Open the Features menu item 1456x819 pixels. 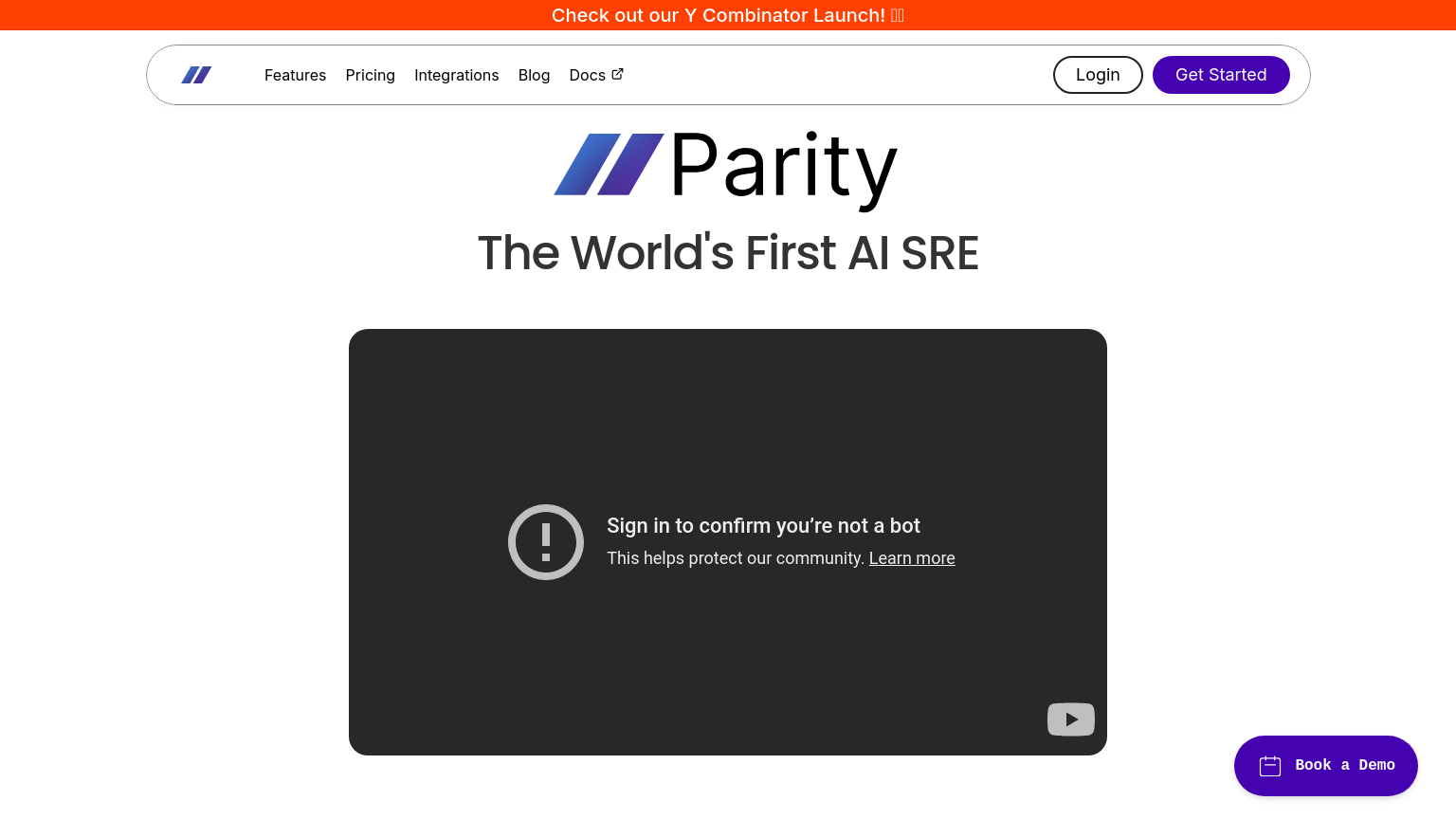tap(295, 75)
